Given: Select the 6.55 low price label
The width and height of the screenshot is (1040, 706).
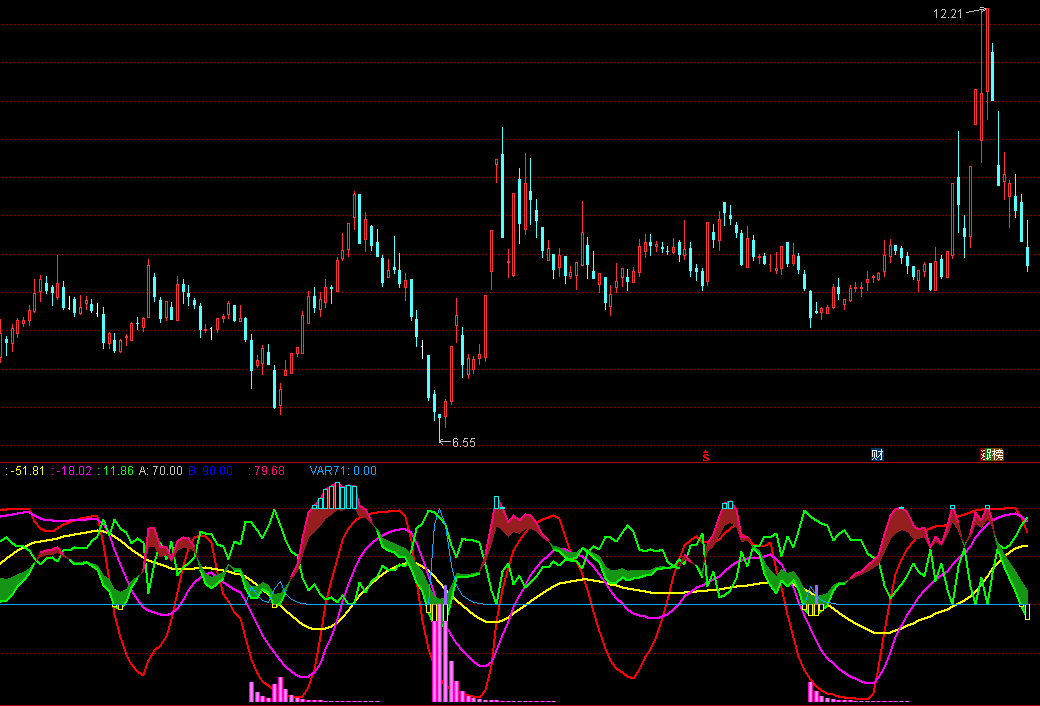Looking at the screenshot, I should click(464, 443).
